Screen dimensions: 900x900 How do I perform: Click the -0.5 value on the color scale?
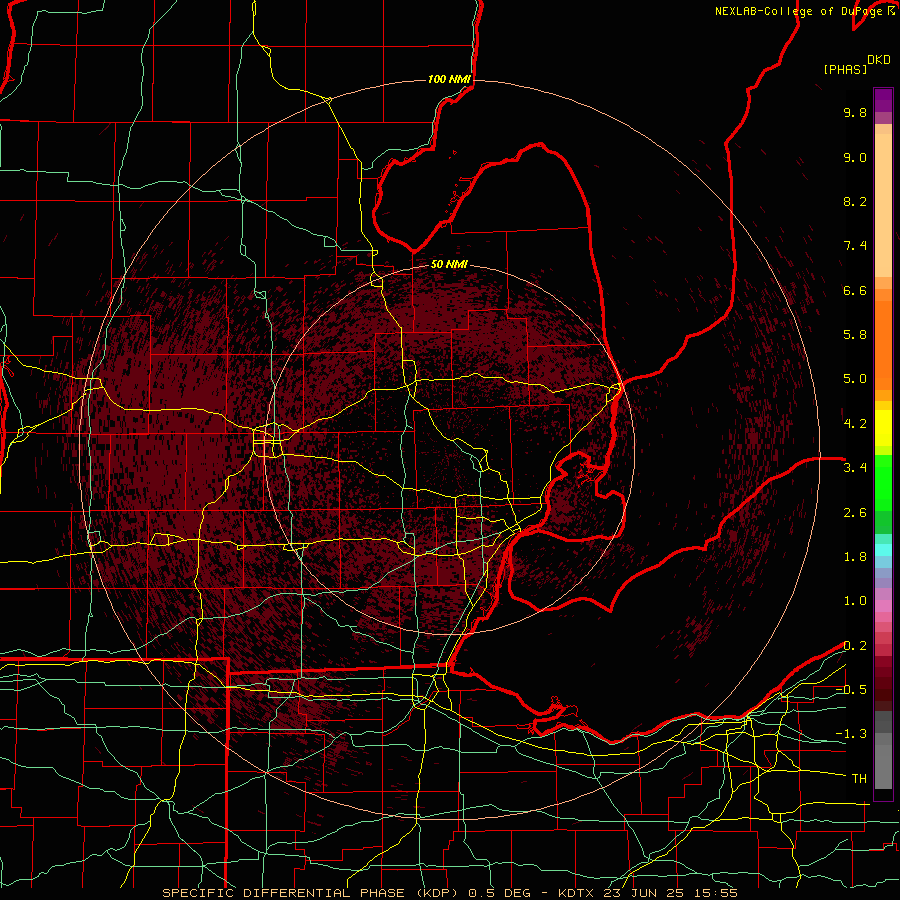pos(851,690)
